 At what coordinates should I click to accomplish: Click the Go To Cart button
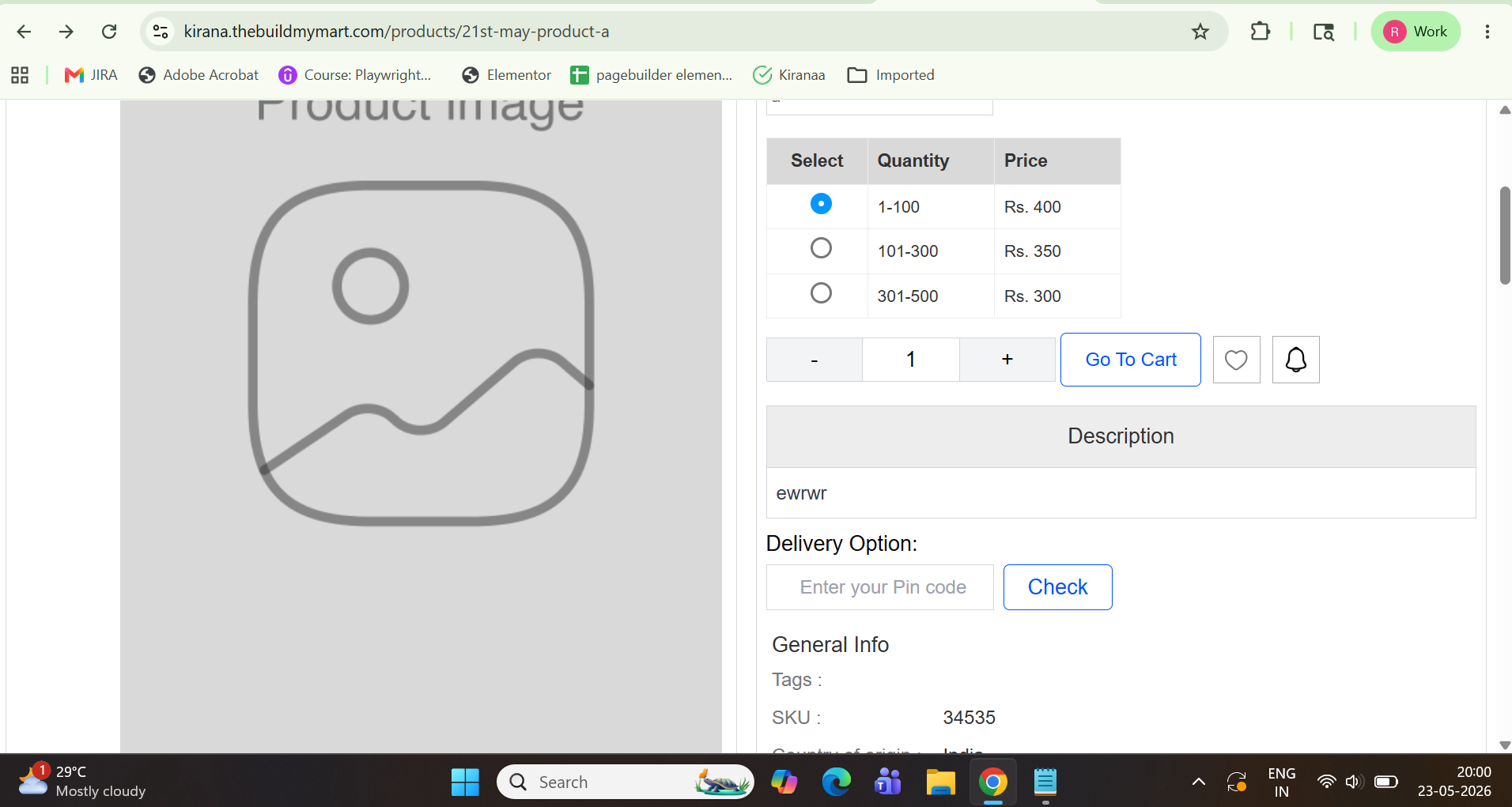[x=1131, y=360]
